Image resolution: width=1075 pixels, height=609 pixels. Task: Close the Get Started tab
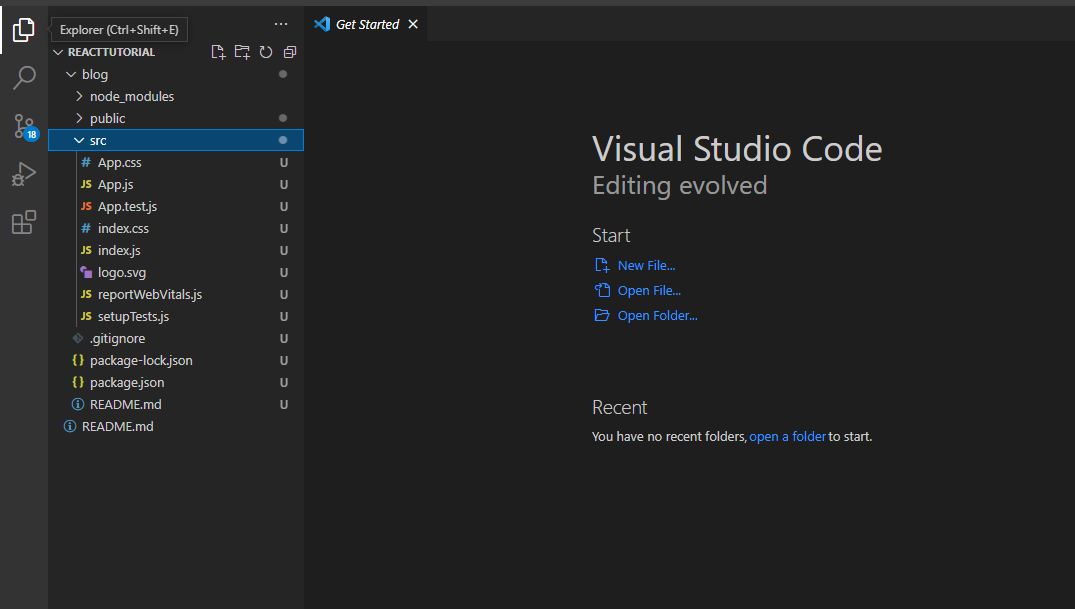coord(413,24)
